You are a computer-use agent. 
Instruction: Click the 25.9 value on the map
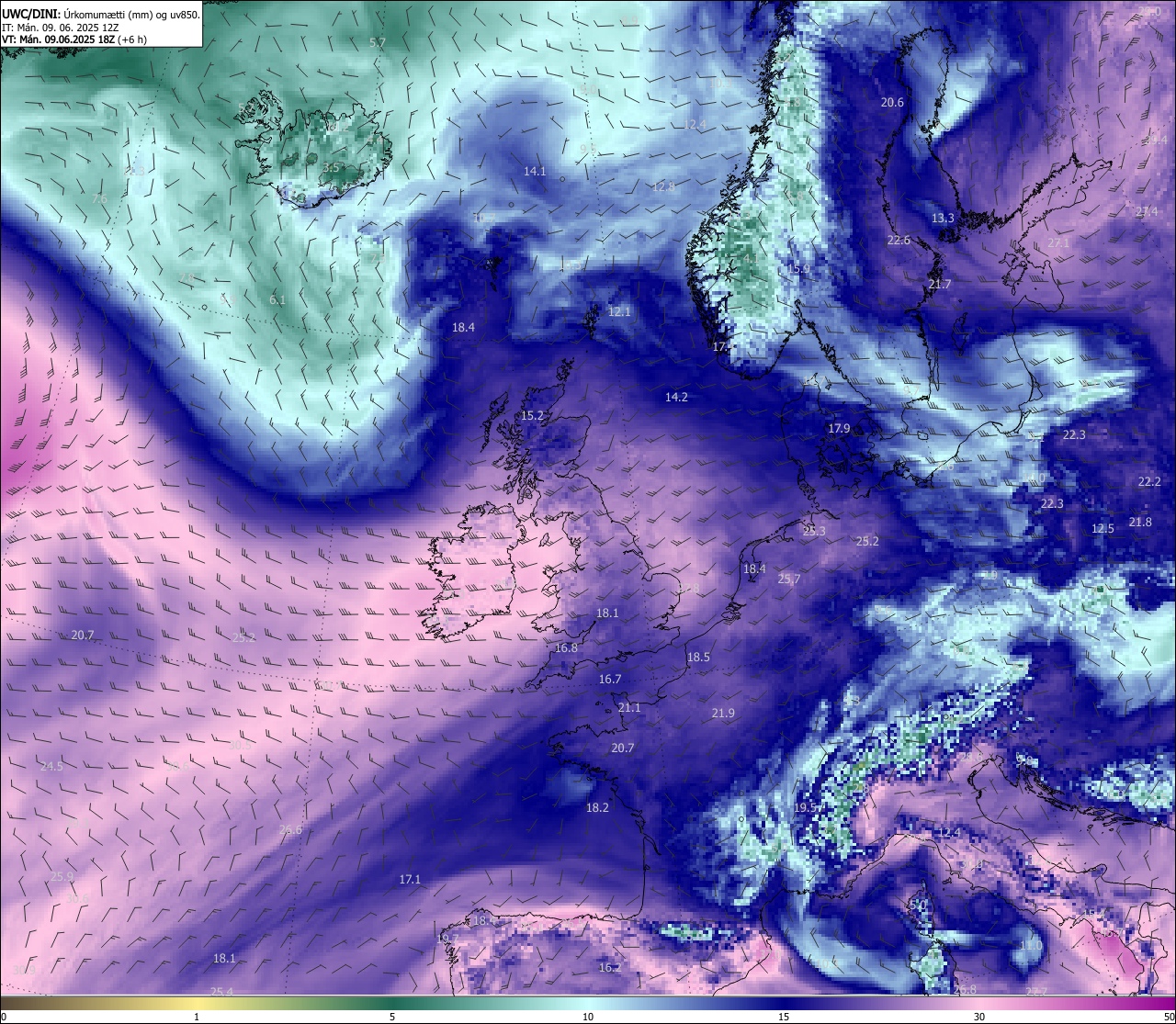[62, 876]
